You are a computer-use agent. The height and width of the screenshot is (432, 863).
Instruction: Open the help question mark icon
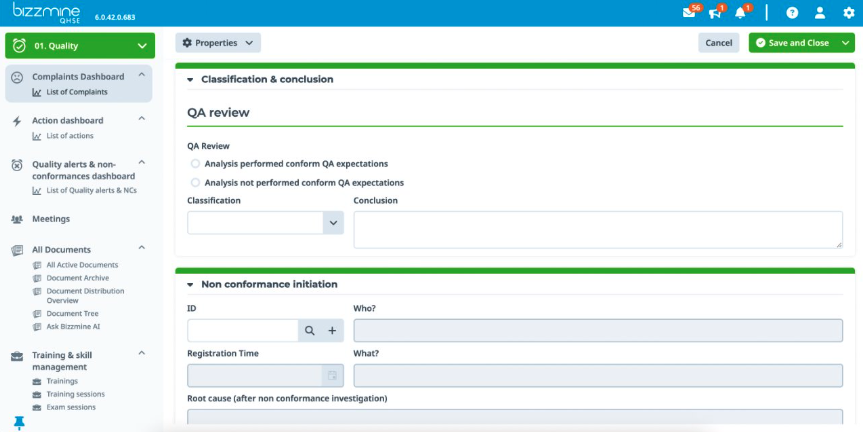click(792, 13)
